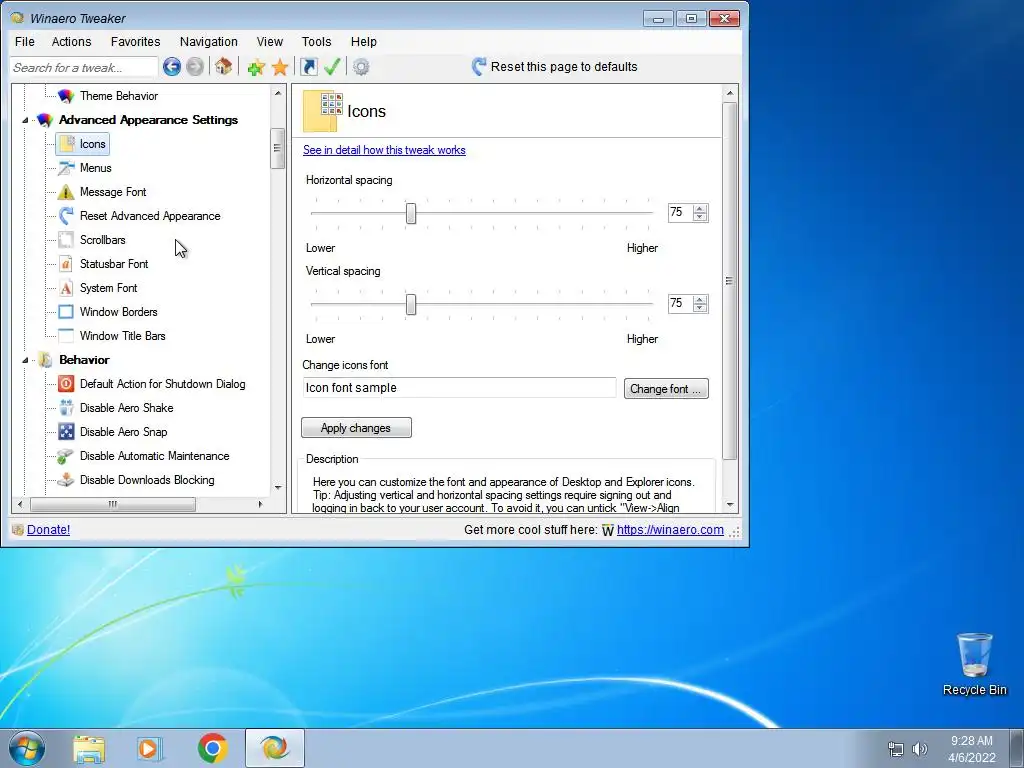Open the File menu
This screenshot has width=1024, height=768.
(25, 42)
